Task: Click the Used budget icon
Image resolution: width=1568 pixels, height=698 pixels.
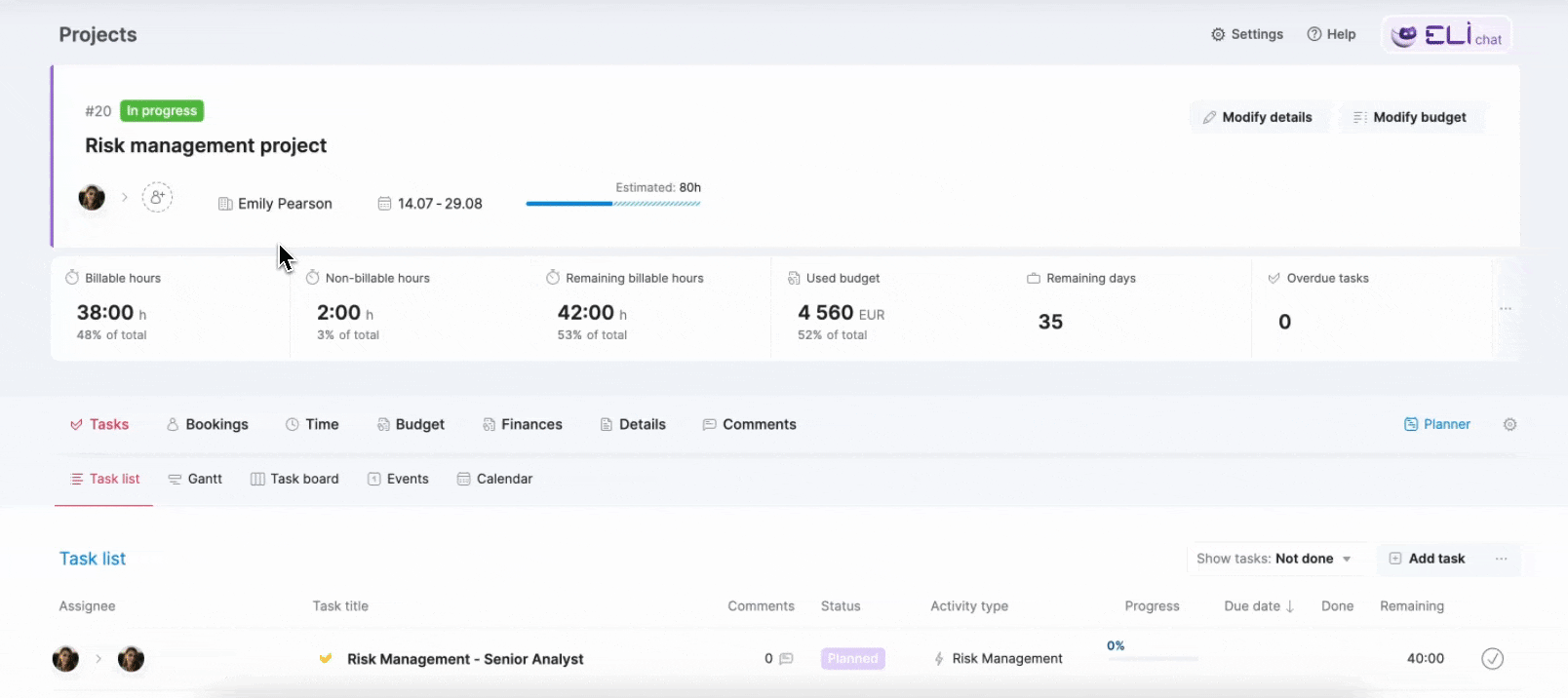Action: (x=794, y=278)
